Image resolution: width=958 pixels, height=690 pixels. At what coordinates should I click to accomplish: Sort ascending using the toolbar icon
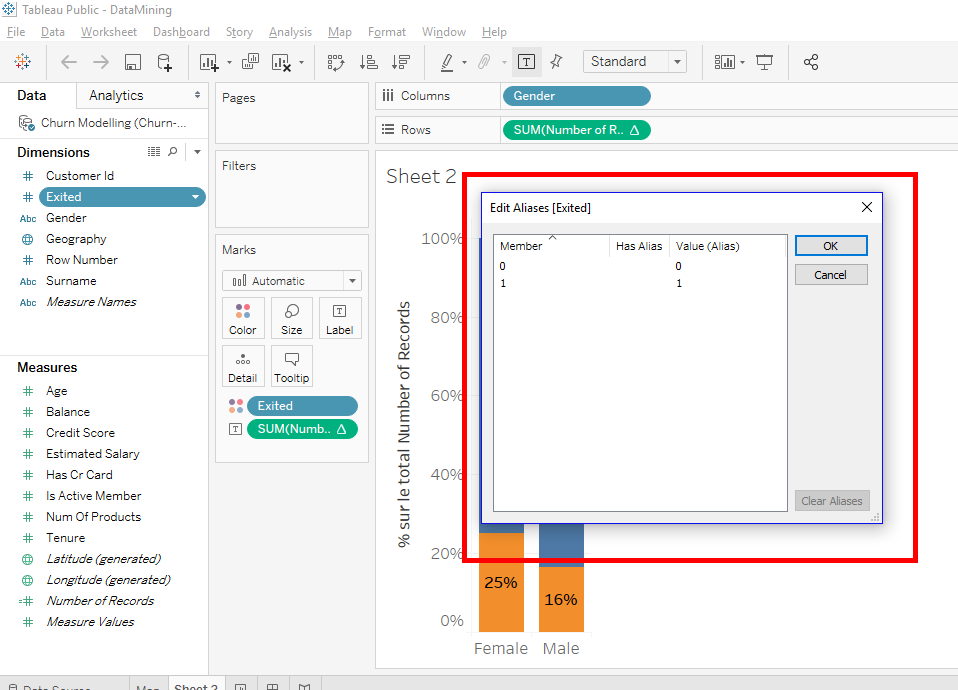[x=368, y=62]
